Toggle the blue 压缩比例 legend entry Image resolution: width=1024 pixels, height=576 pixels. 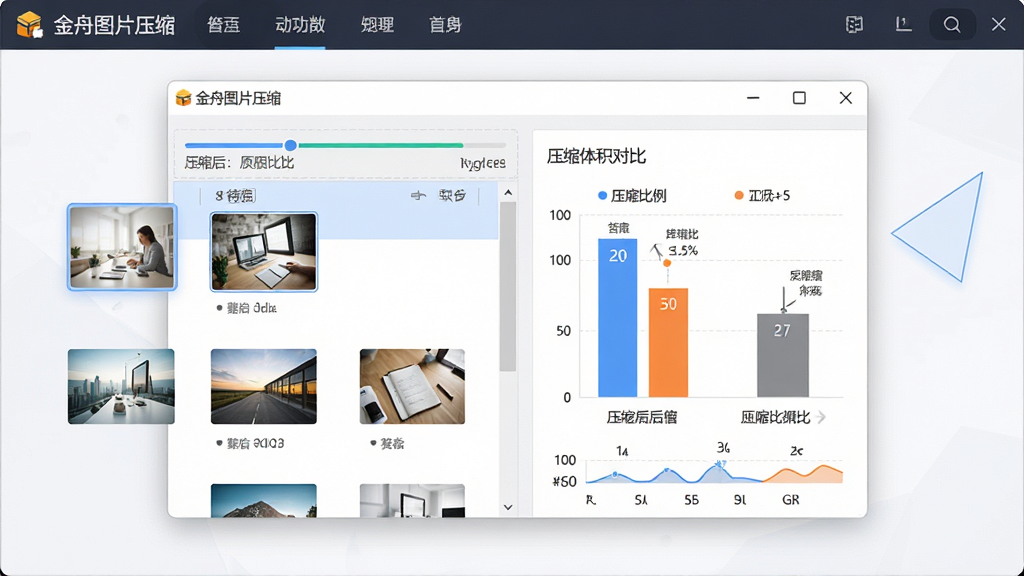[632, 195]
